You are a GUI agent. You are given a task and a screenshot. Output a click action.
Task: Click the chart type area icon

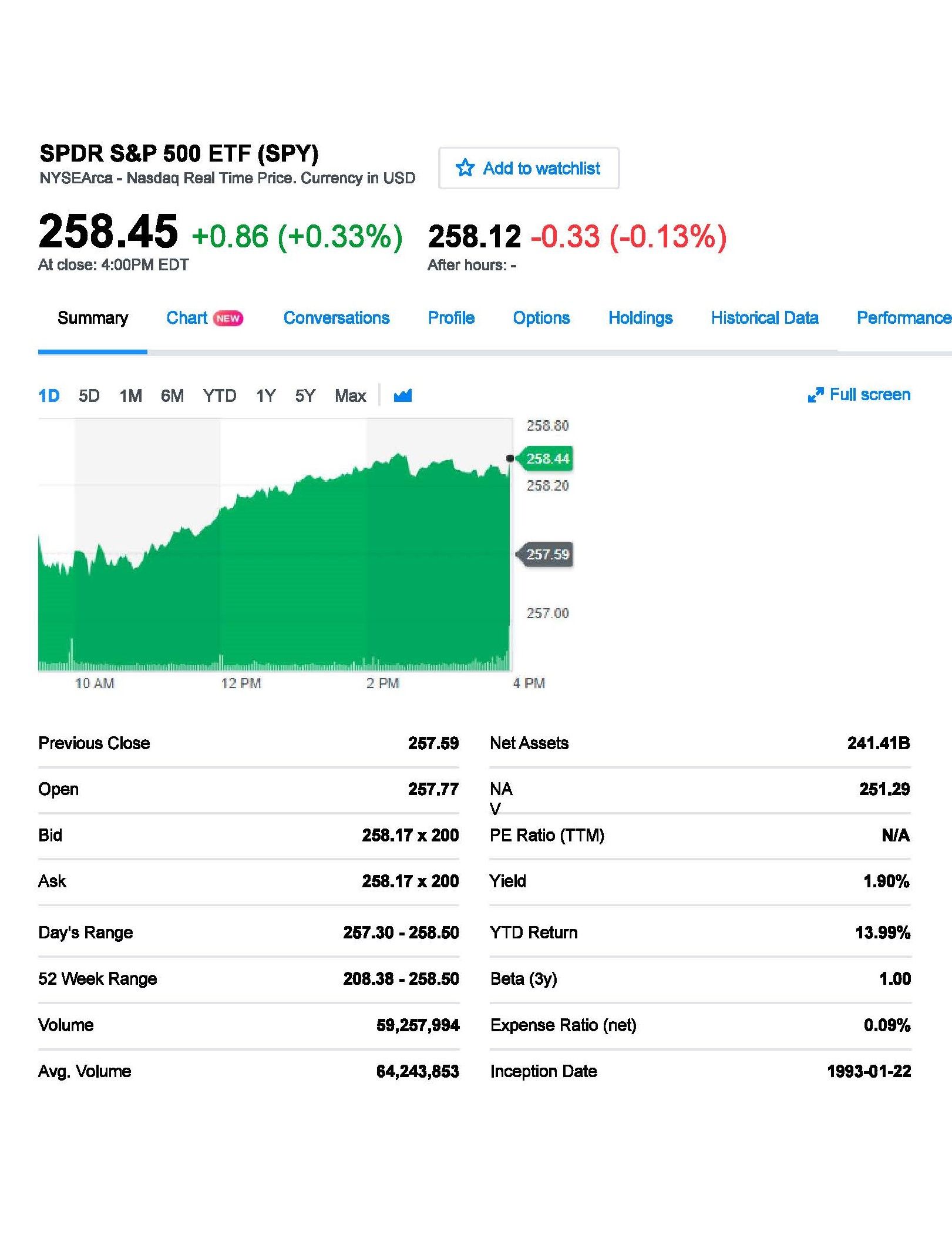[x=403, y=395]
